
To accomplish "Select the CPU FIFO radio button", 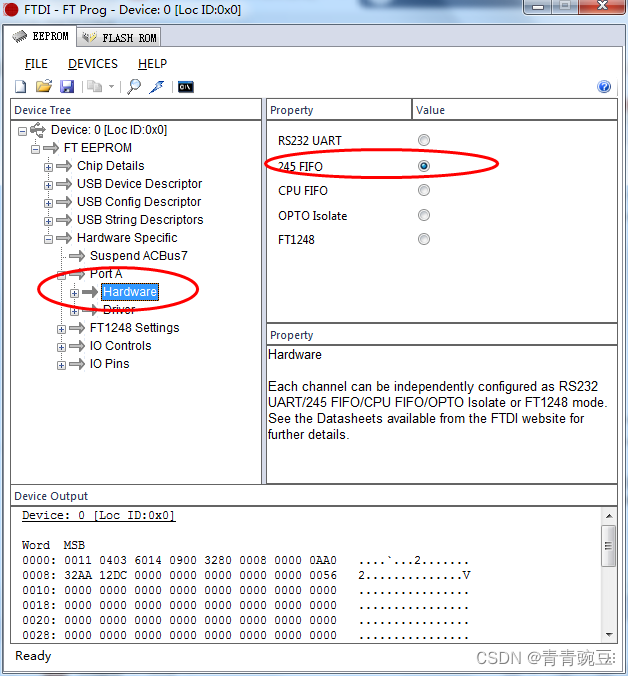I will pos(424,190).
